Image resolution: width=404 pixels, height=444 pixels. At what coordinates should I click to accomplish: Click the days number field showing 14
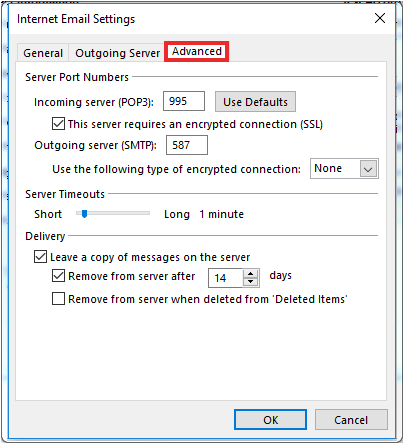point(226,278)
